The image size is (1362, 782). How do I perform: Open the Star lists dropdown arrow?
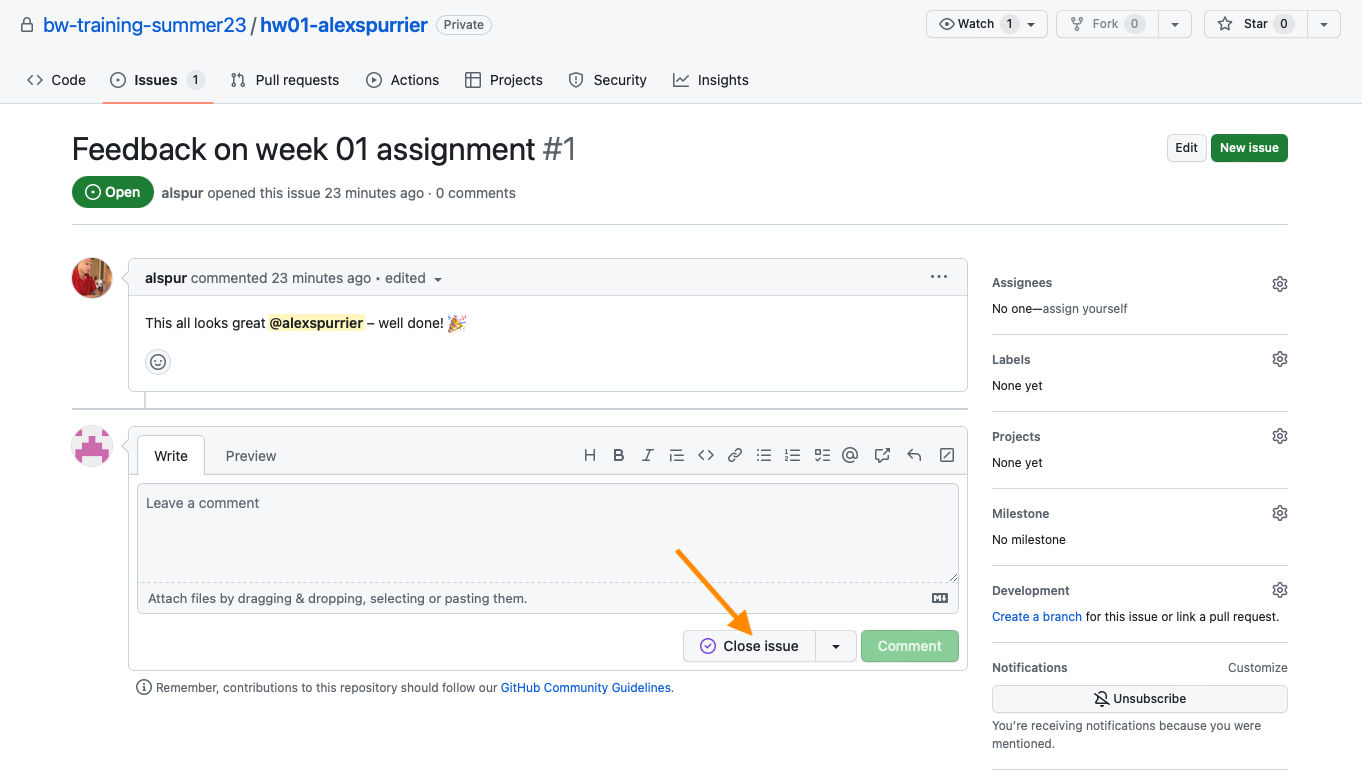pyautogui.click(x=1323, y=24)
